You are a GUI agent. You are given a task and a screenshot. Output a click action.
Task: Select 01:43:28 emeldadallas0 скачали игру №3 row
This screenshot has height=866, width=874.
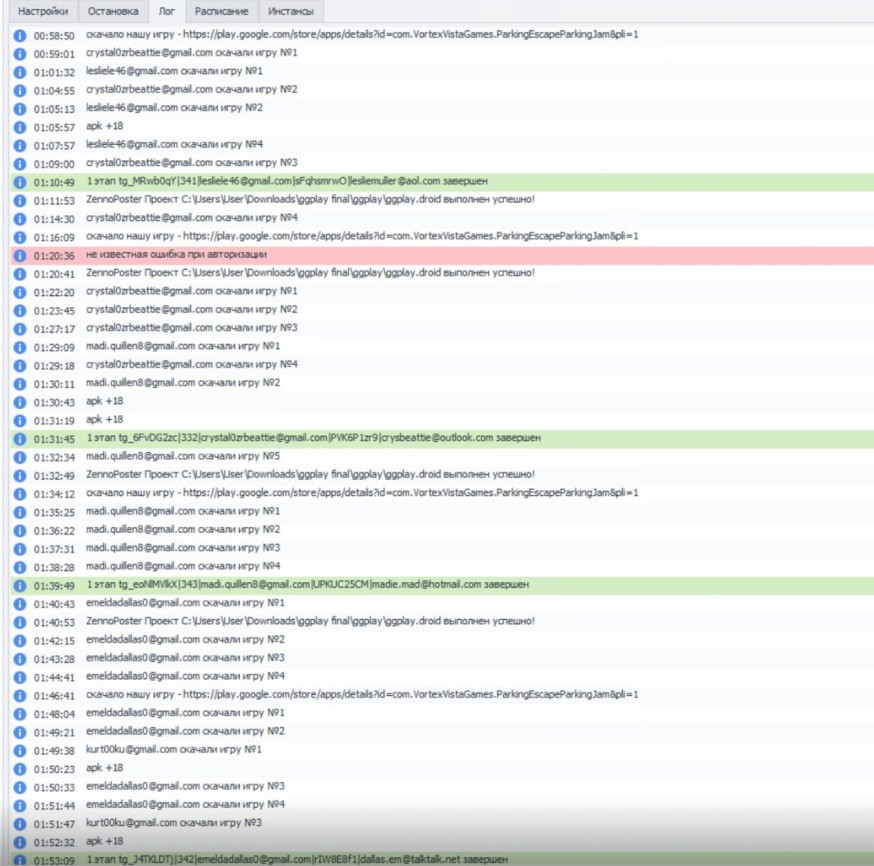pos(441,659)
